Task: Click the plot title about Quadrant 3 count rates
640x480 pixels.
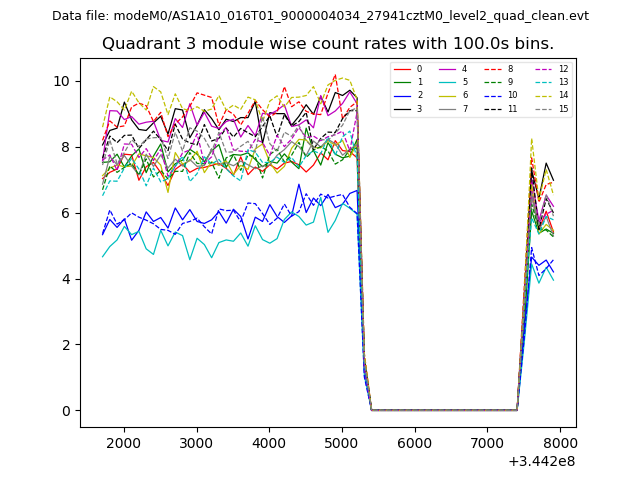Action: pyautogui.click(x=328, y=44)
